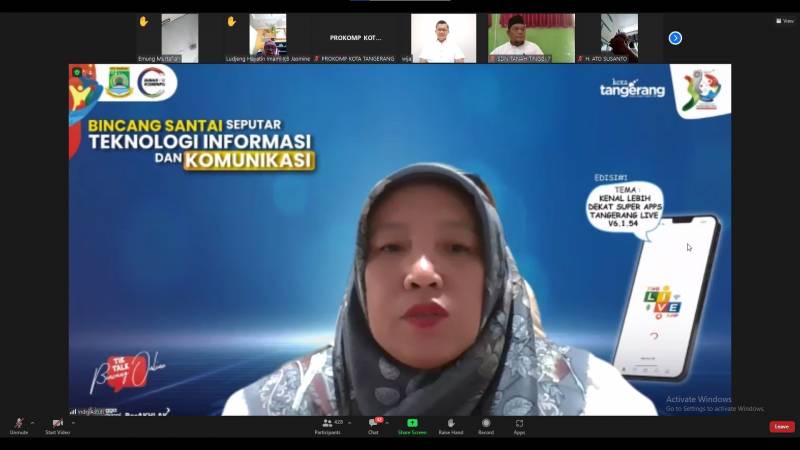Expand video options arrow next to Start Video
Screen dimensions: 800x450
(x=73, y=422)
